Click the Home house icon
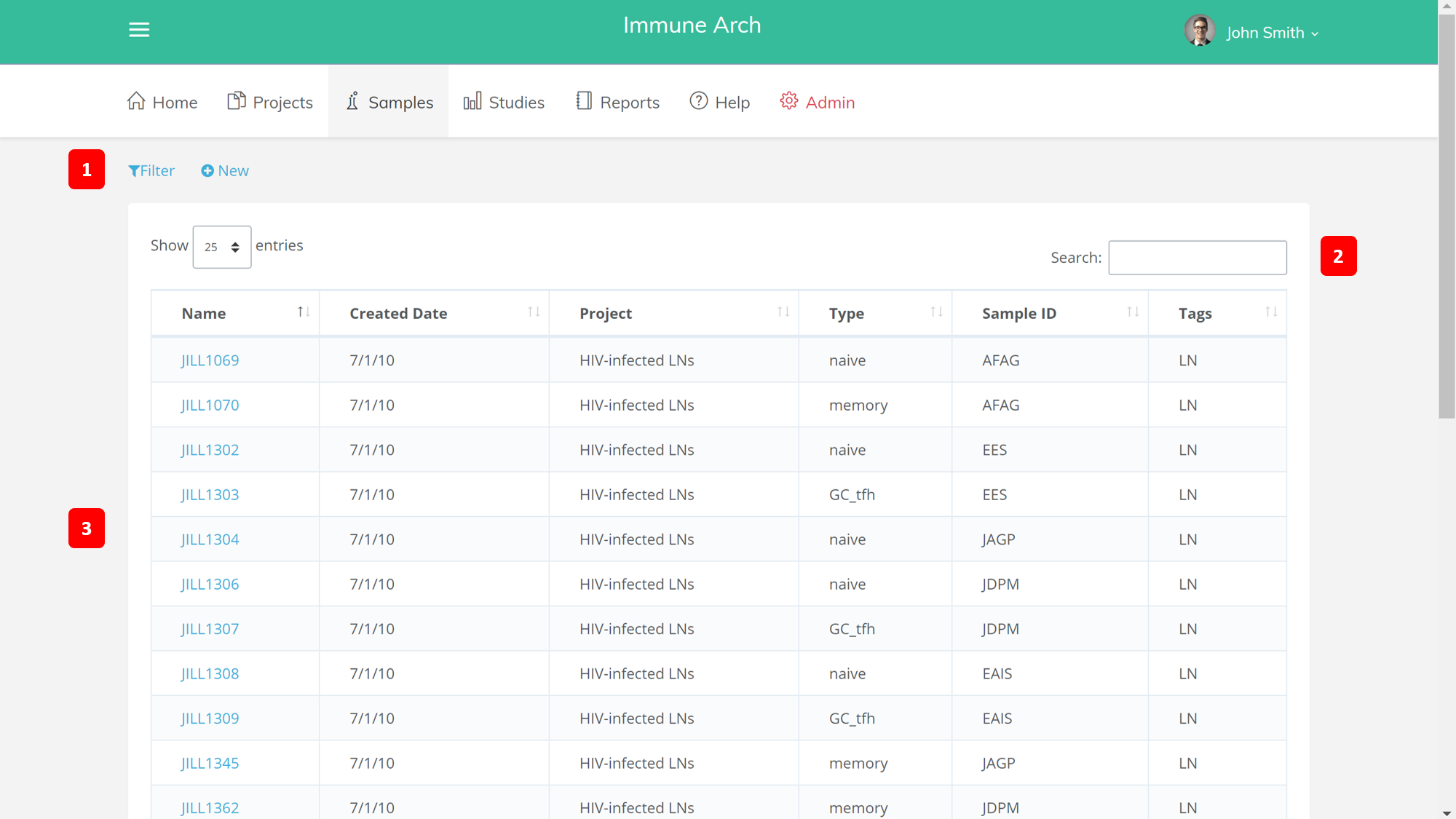1456x819 pixels. coord(136,101)
